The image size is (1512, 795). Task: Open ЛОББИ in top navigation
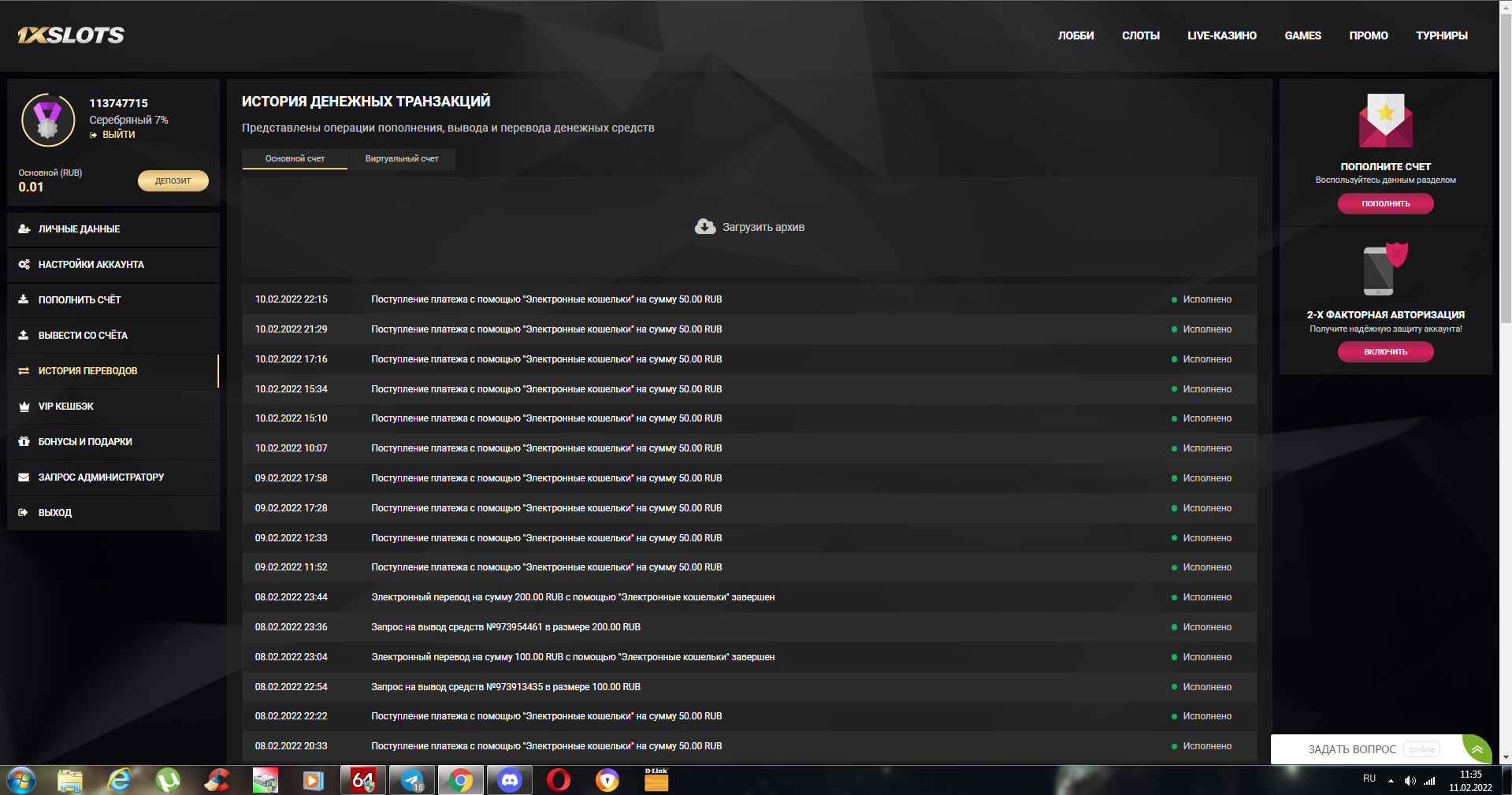(1075, 35)
